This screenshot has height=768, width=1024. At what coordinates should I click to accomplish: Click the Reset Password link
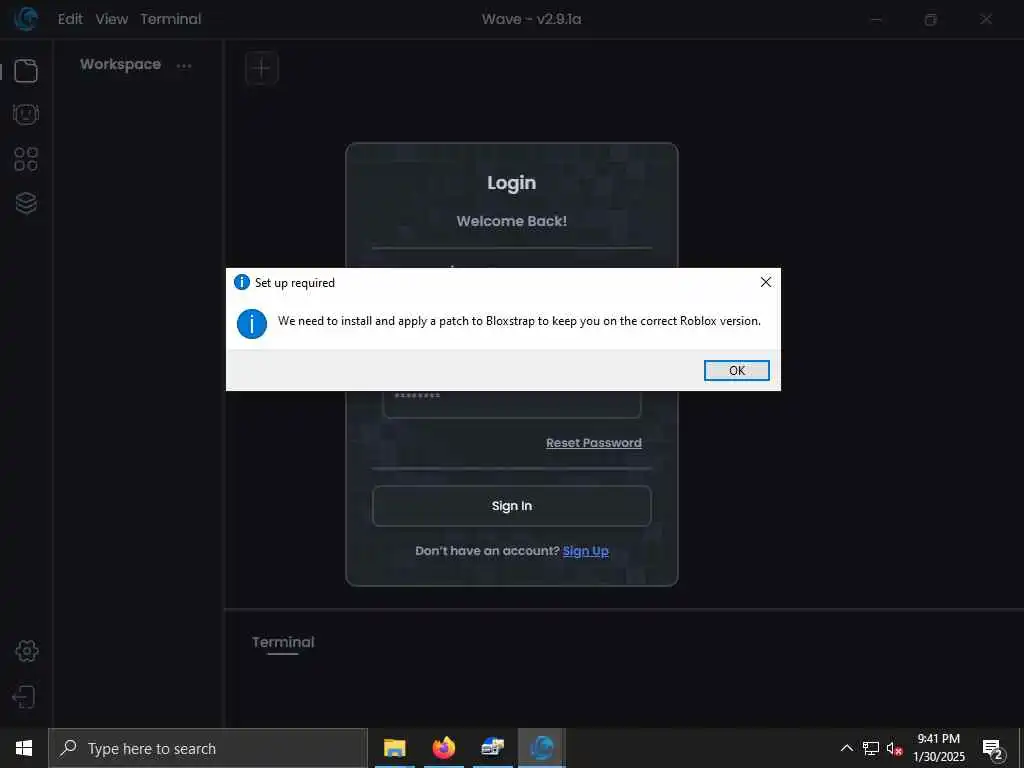tap(594, 443)
